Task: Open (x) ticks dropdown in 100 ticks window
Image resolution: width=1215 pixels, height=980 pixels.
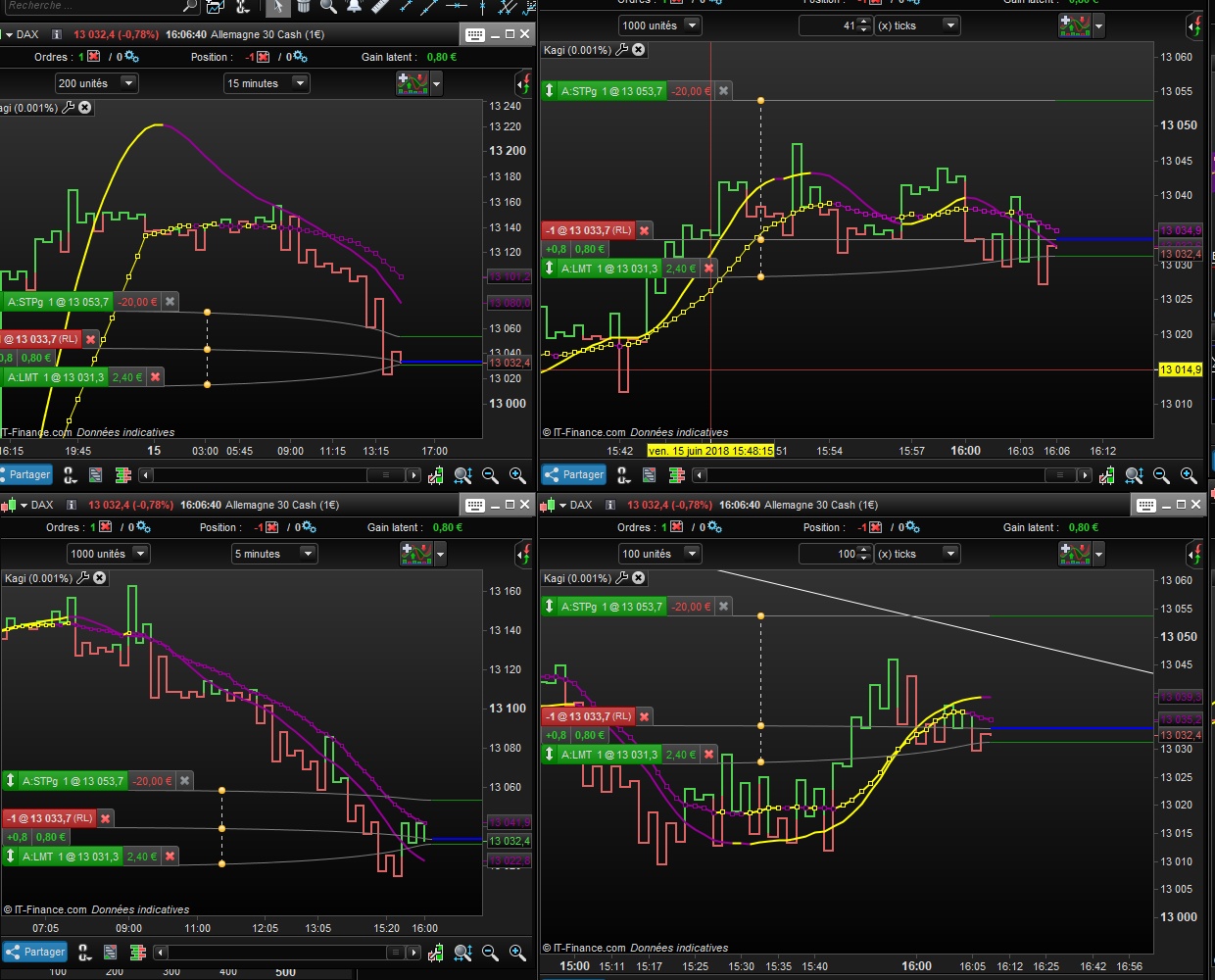Action: pyautogui.click(x=917, y=554)
